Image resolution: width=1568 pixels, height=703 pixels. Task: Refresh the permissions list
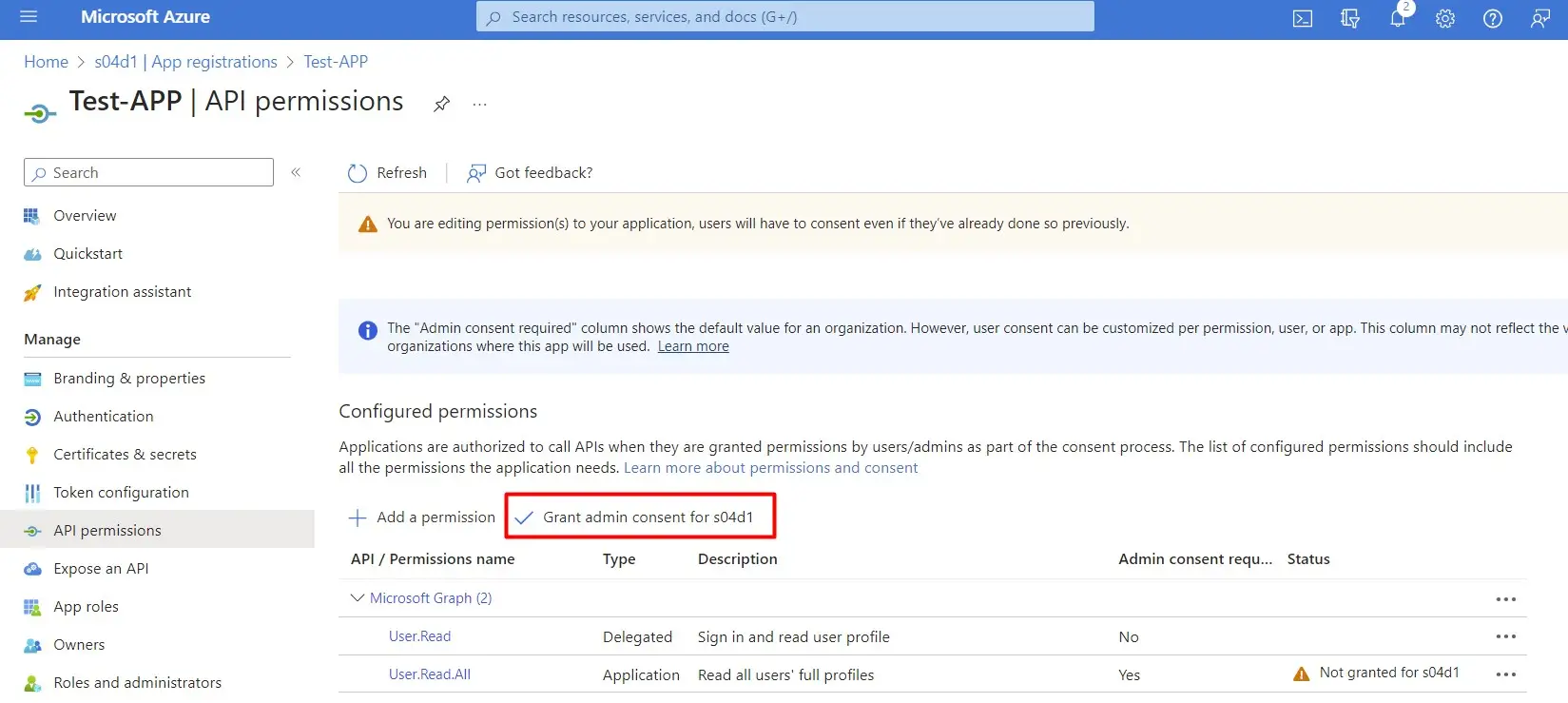[x=388, y=173]
